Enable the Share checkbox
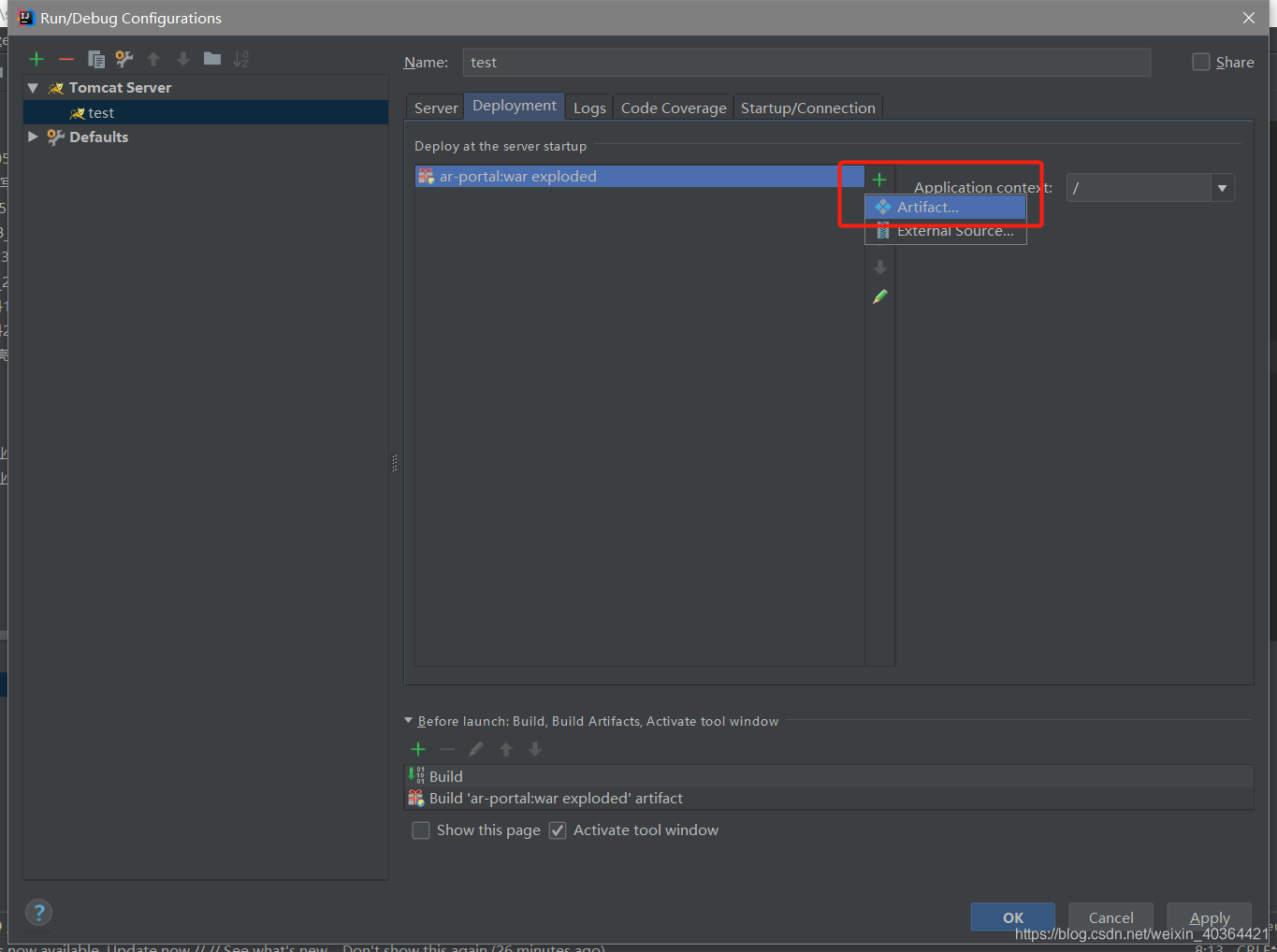Screen dimensions: 1277x952 1201,62
